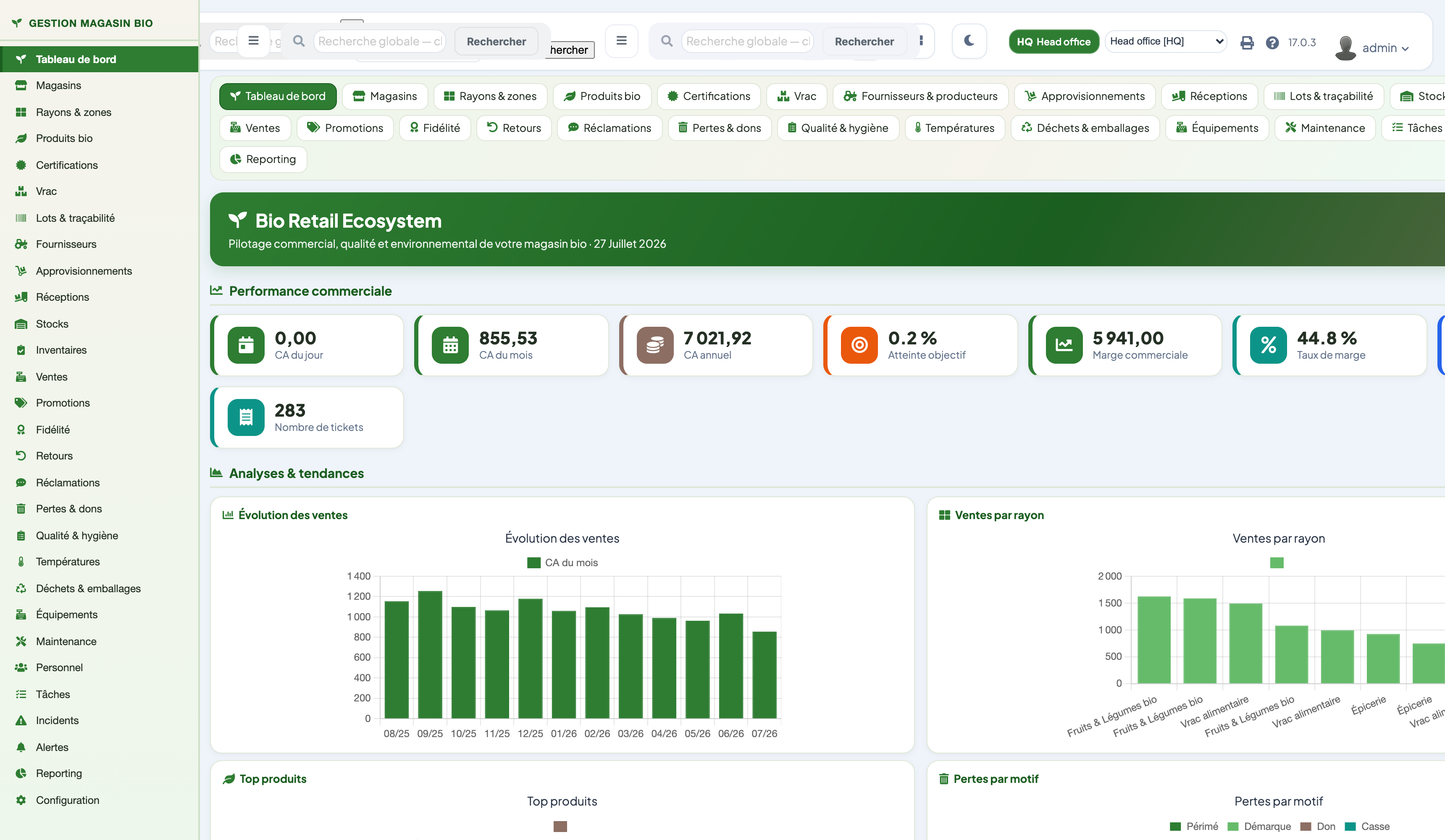1445x840 pixels.
Task: Select the Reporting chip in top navigation
Action: (x=263, y=159)
